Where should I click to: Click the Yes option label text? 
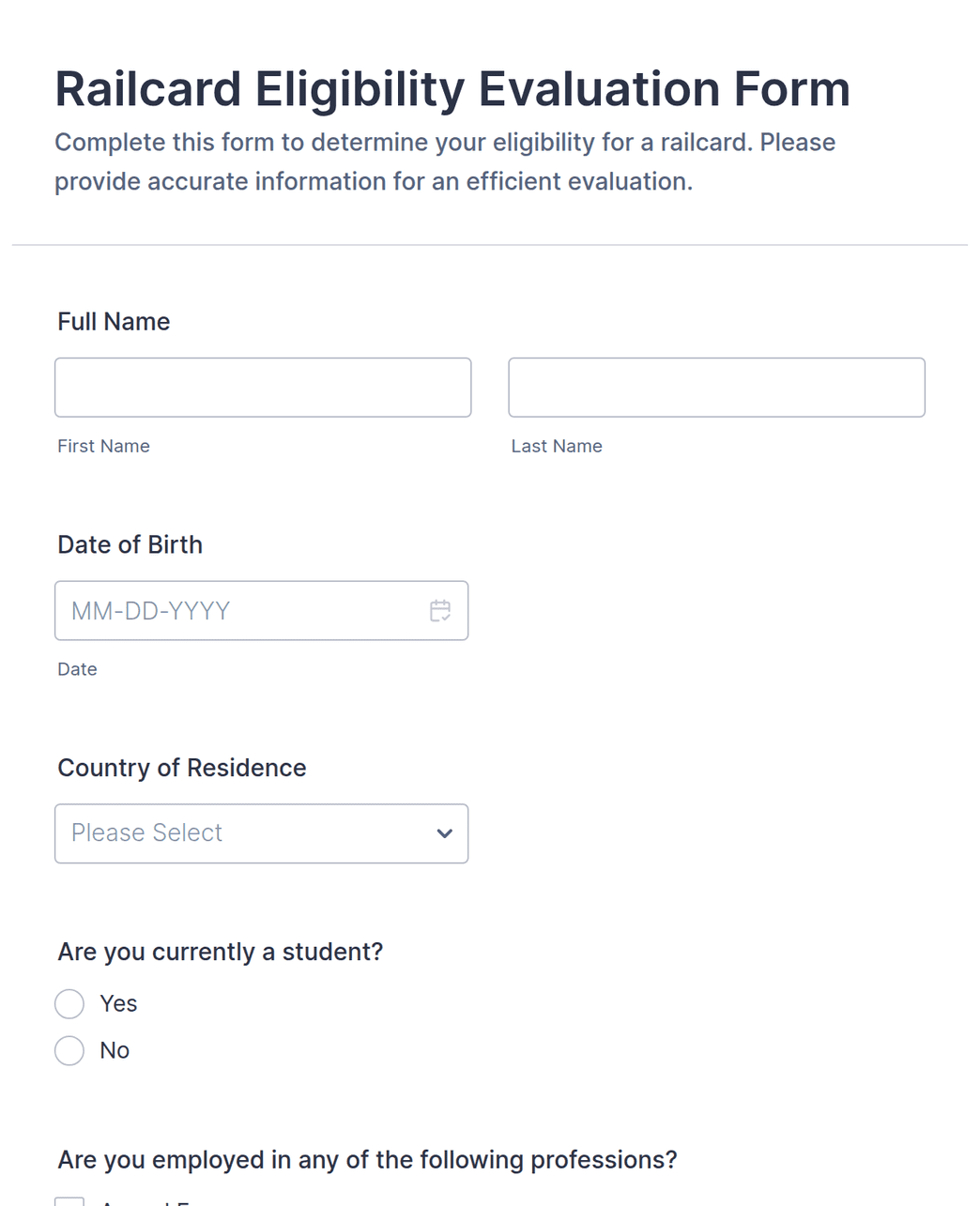click(x=118, y=1003)
